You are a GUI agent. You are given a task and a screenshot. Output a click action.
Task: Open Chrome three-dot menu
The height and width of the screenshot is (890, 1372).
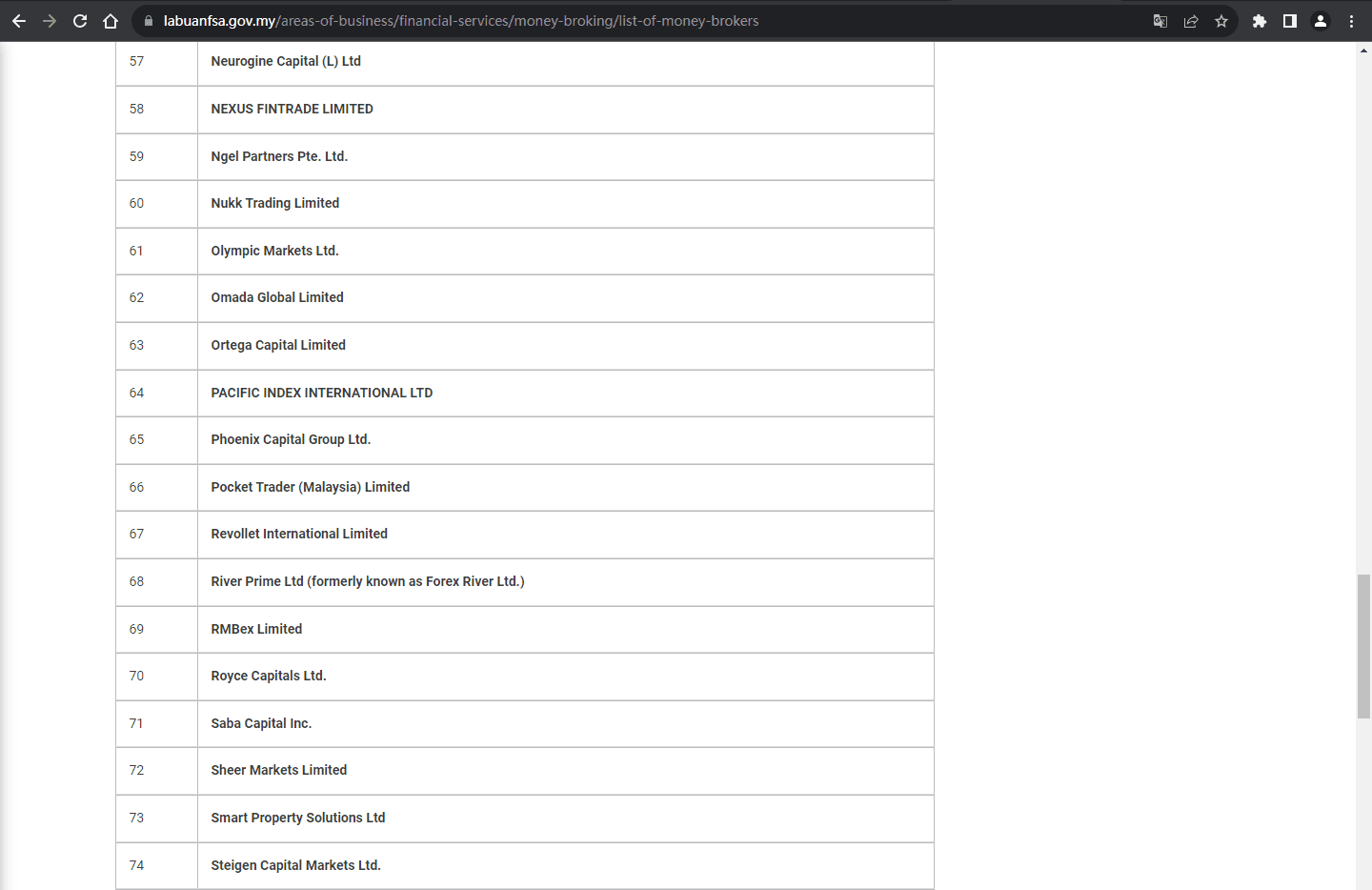point(1351,21)
